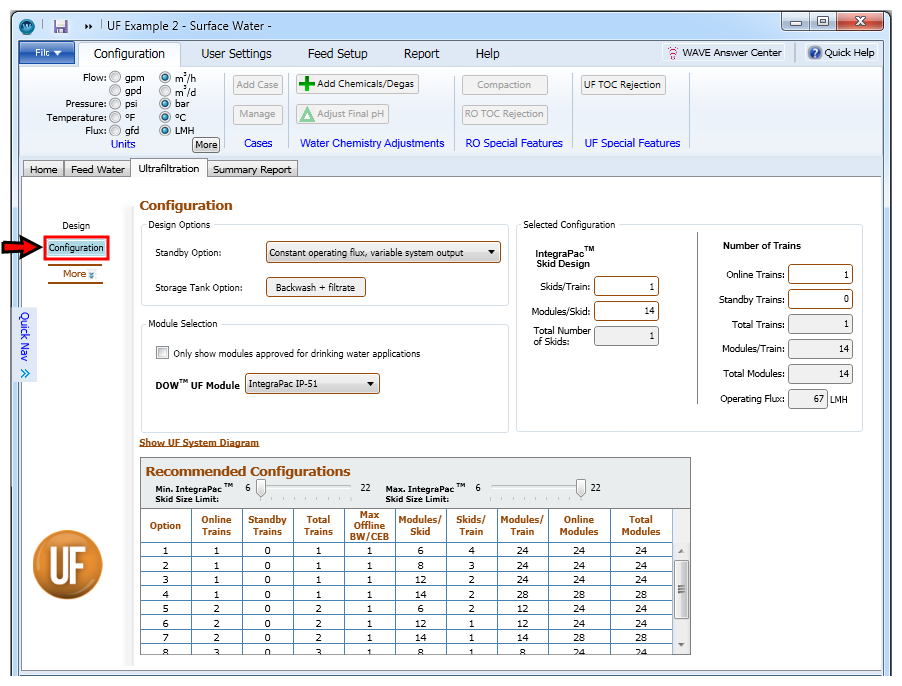
Task: Adjust Max. IntegraPac Skid Size slider
Action: [x=580, y=488]
